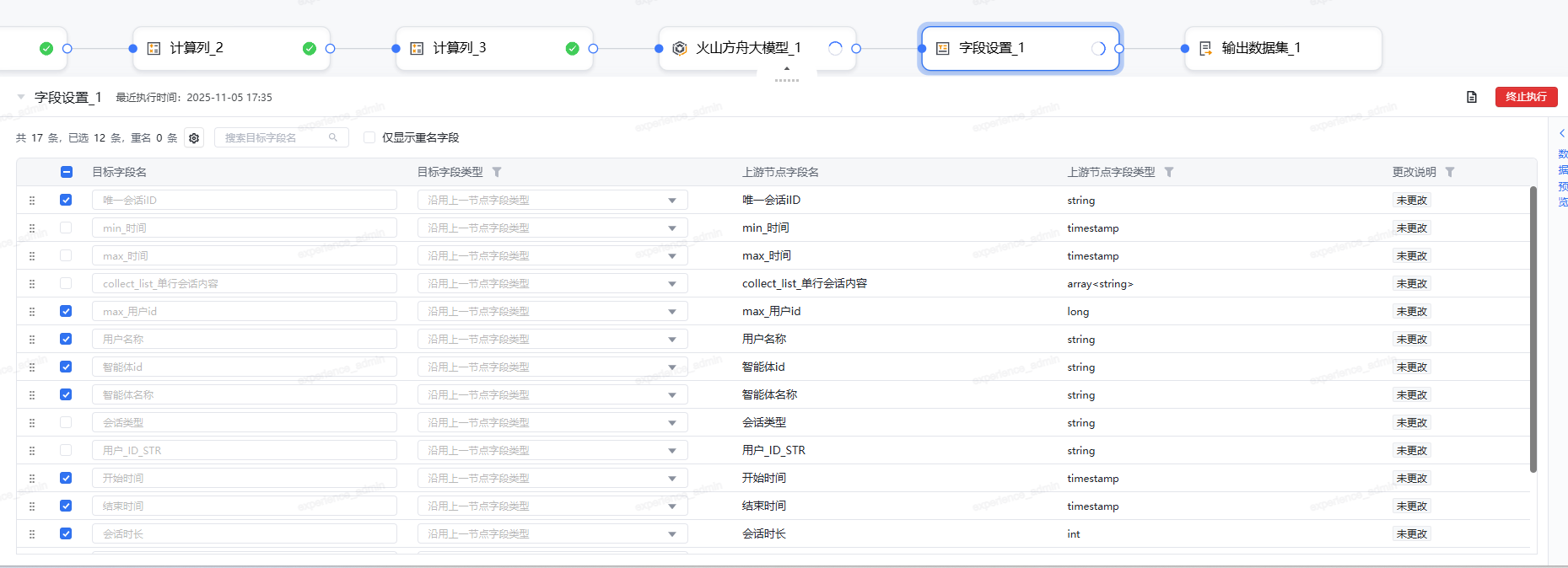Open the log document icon near stop button

[1471, 97]
